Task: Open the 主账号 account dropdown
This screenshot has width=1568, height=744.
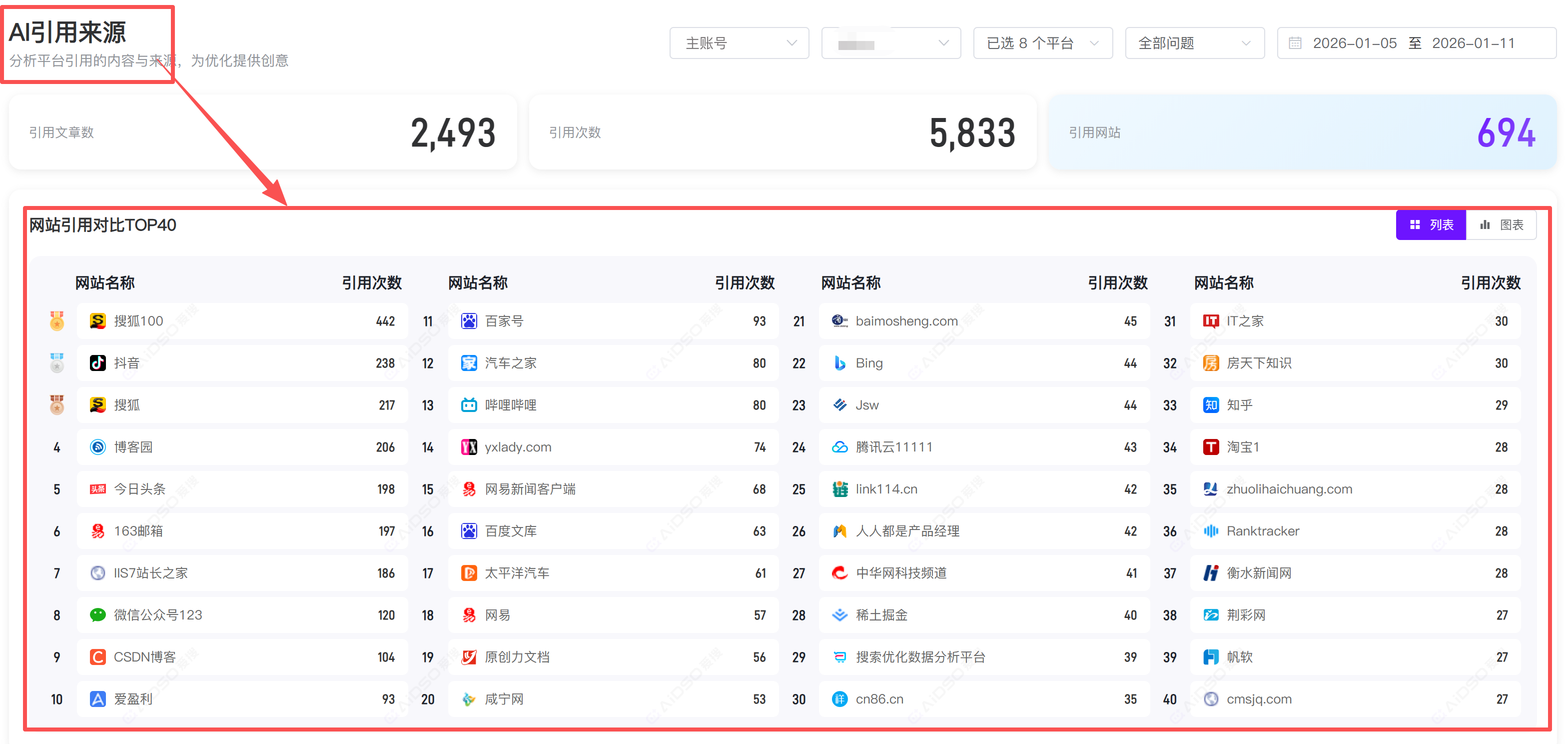Action: coord(739,43)
